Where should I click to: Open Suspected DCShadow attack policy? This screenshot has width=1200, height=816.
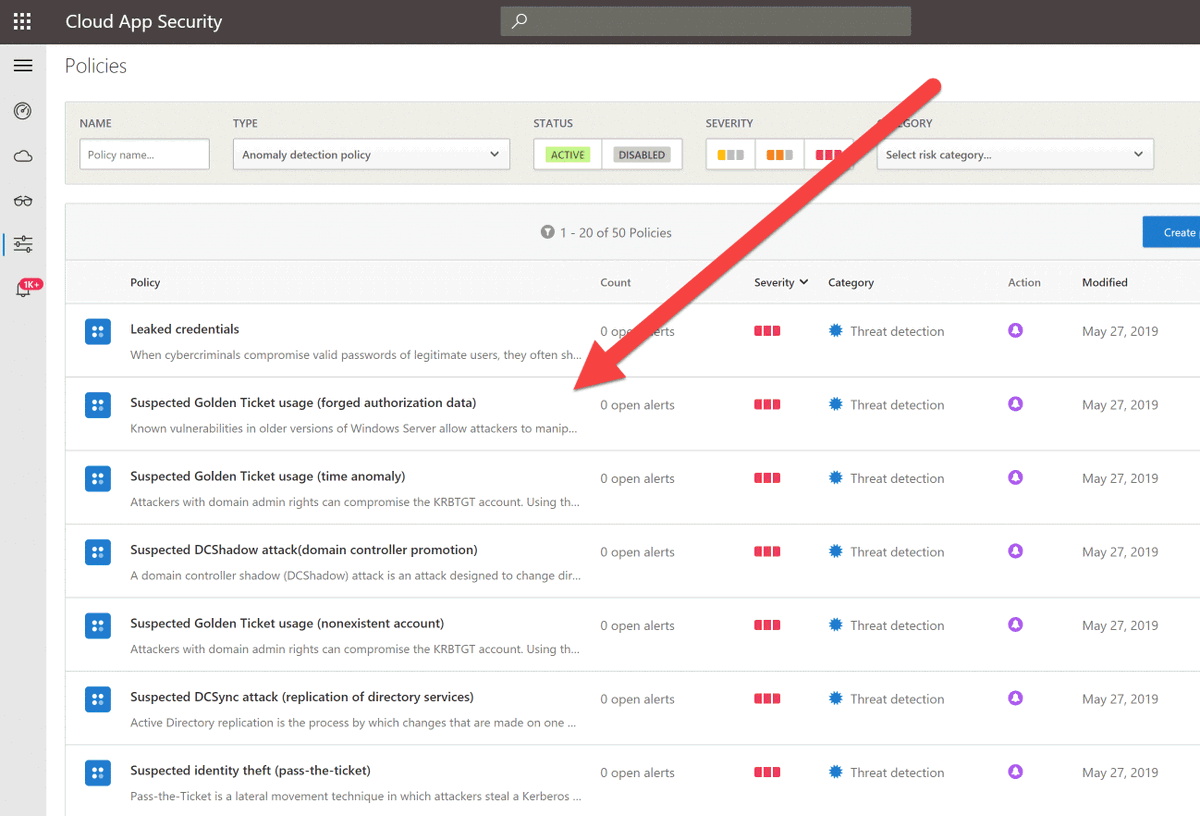coord(304,550)
